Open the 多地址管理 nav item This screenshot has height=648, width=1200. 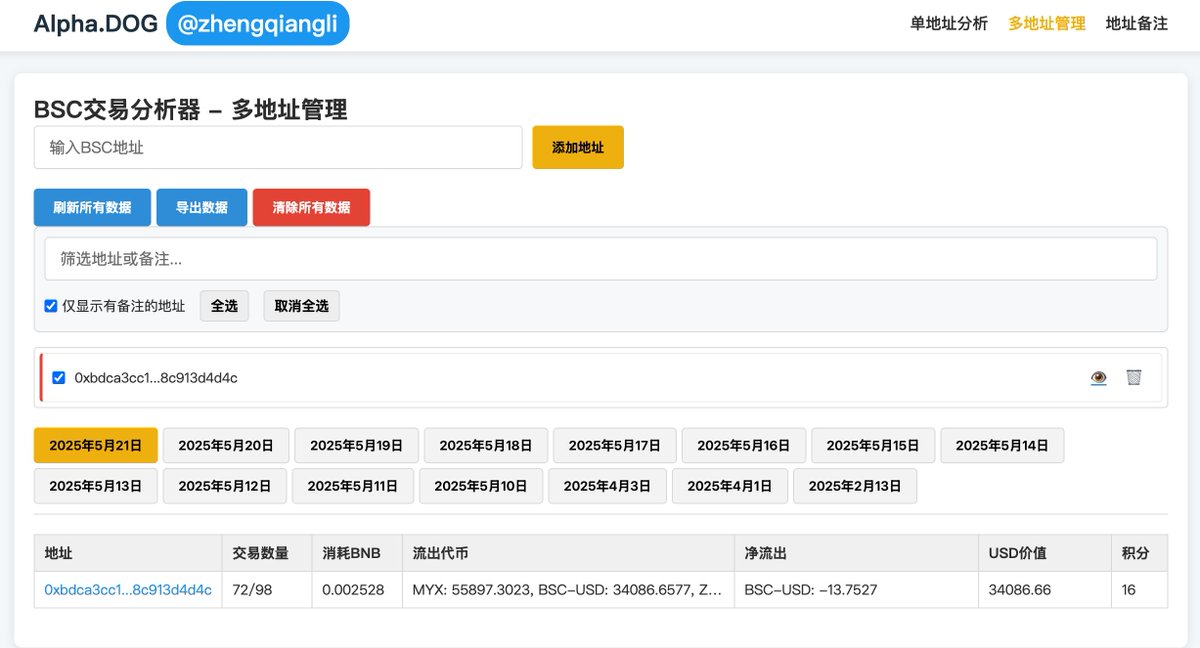tap(1047, 23)
